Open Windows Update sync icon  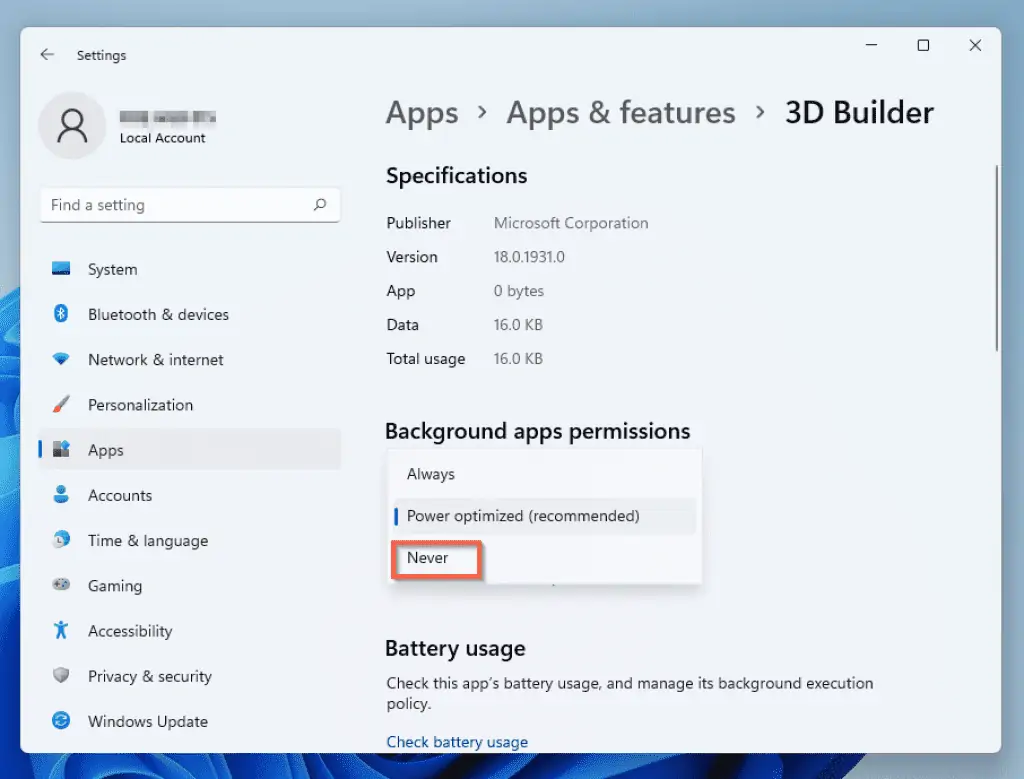point(61,721)
